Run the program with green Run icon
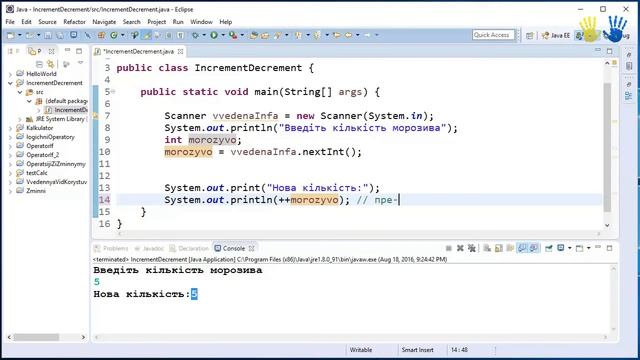Viewport: 640px width, 360px height. (x=214, y=36)
